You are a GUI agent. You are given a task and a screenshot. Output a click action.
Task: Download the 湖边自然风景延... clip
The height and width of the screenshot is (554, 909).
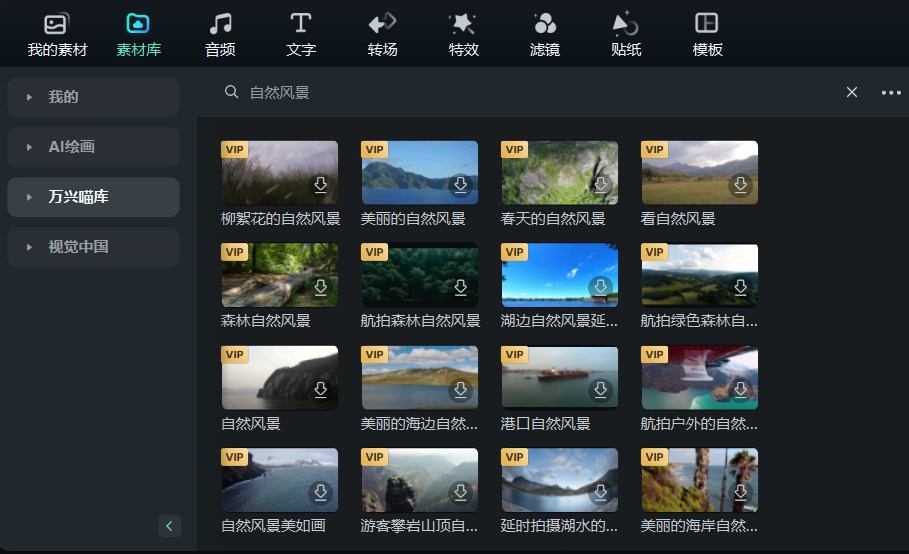pyautogui.click(x=601, y=287)
